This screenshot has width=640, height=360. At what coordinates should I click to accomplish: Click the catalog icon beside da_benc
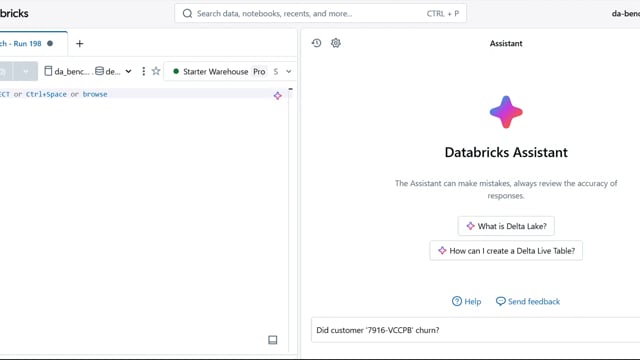coord(48,71)
